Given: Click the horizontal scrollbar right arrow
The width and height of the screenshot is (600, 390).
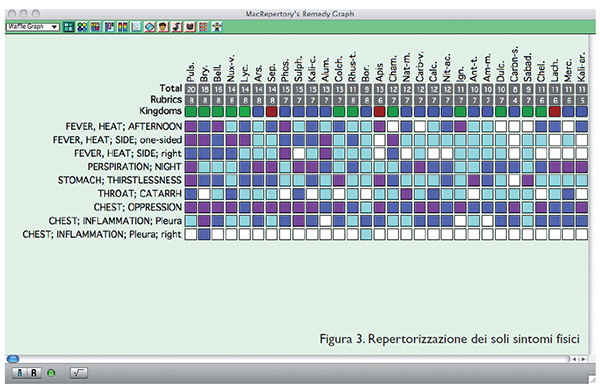Looking at the screenshot, I should pyautogui.click(x=584, y=359).
